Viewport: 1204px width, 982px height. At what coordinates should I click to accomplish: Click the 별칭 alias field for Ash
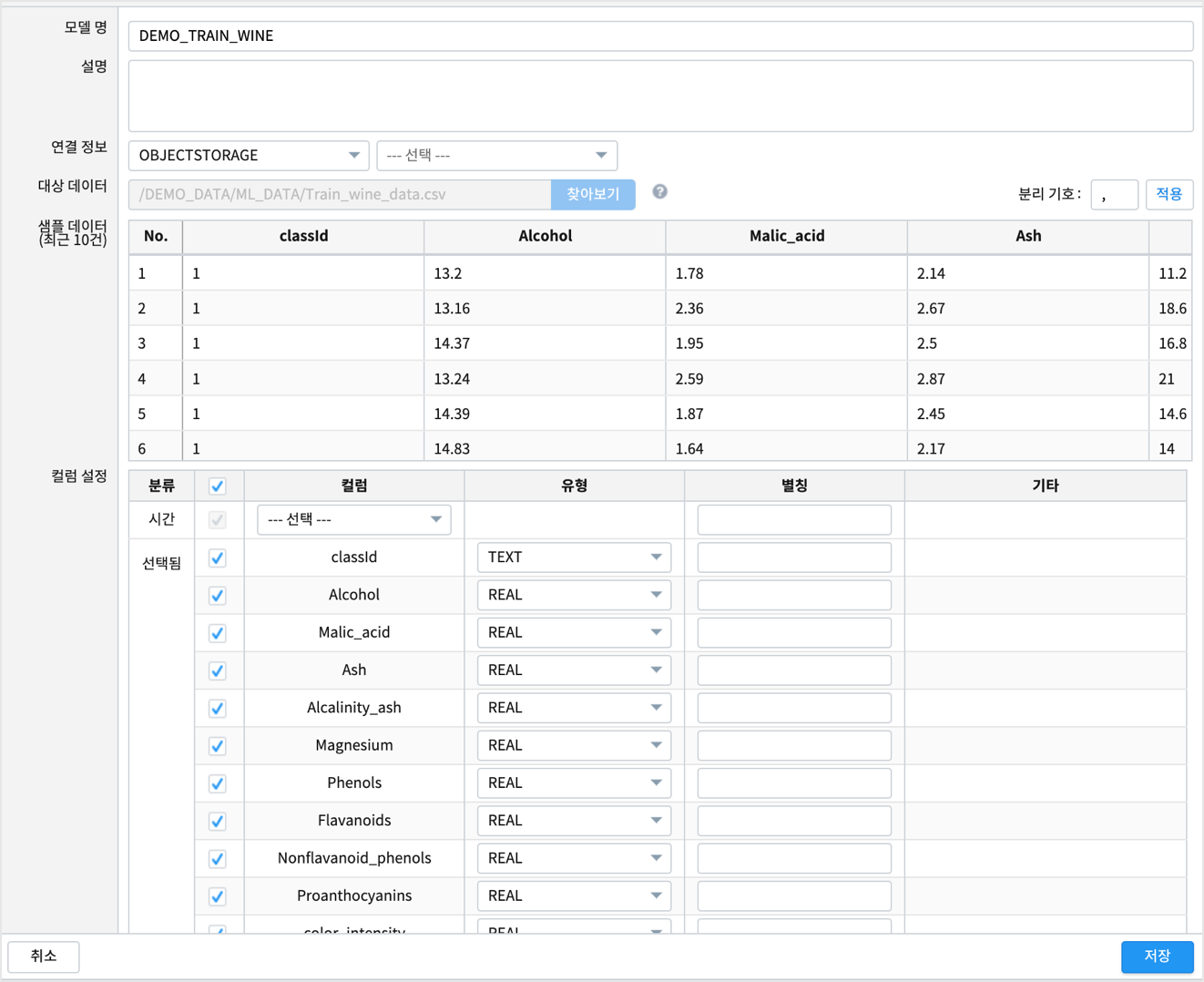tap(794, 670)
